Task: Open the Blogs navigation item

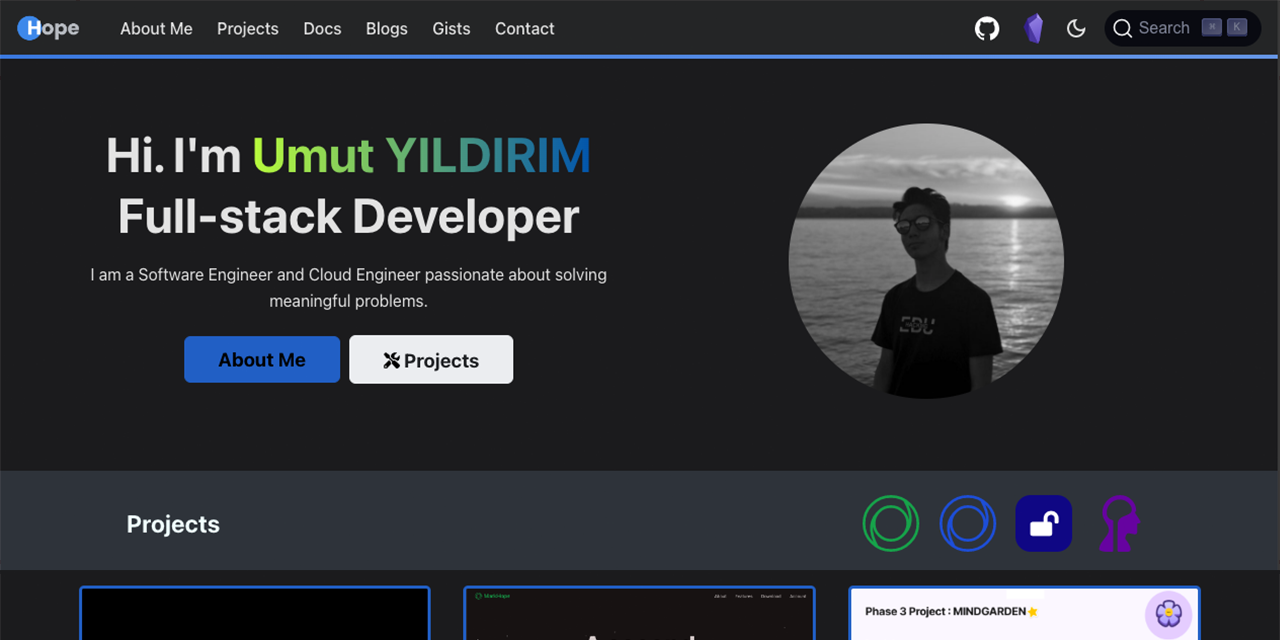Action: (x=386, y=28)
